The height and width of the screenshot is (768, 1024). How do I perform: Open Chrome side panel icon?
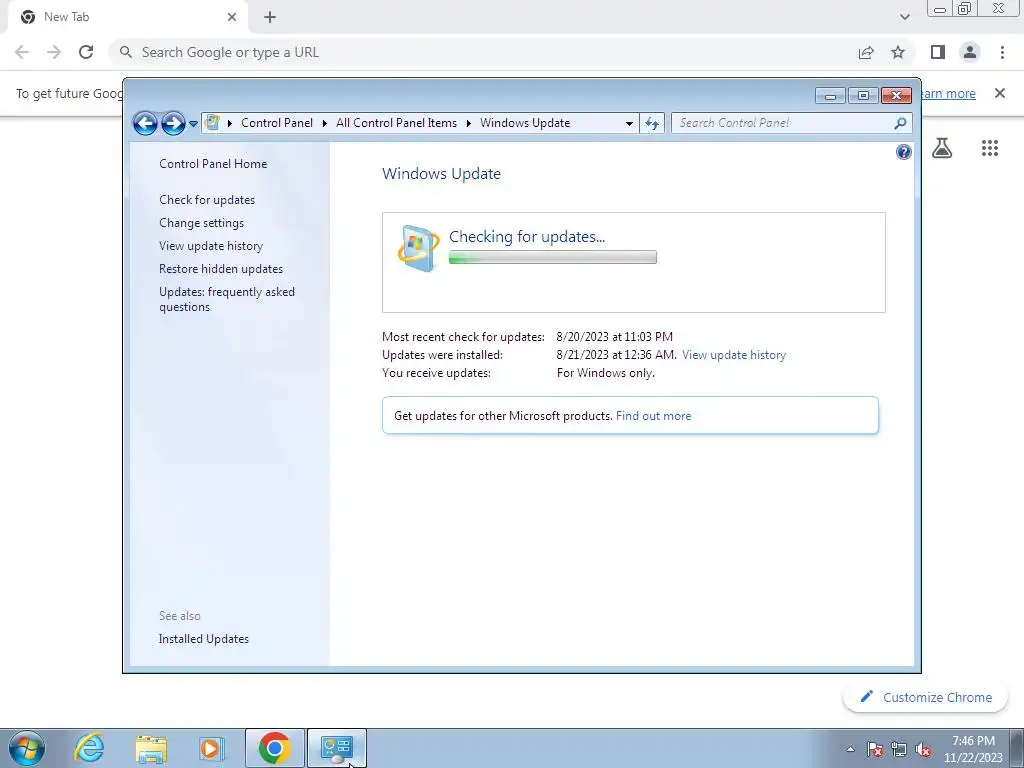(x=938, y=52)
